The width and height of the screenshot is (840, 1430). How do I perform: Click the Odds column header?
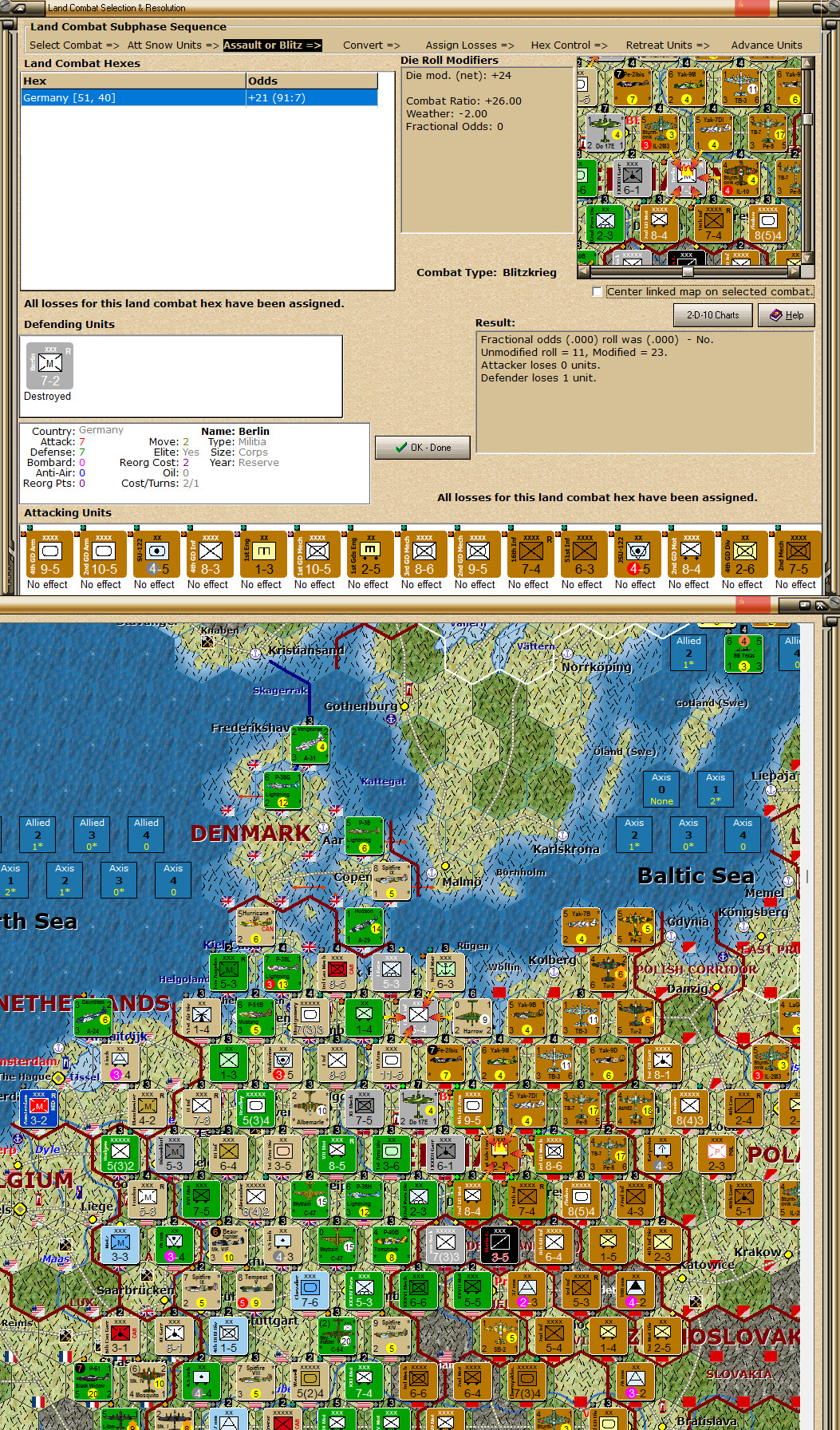[x=312, y=81]
